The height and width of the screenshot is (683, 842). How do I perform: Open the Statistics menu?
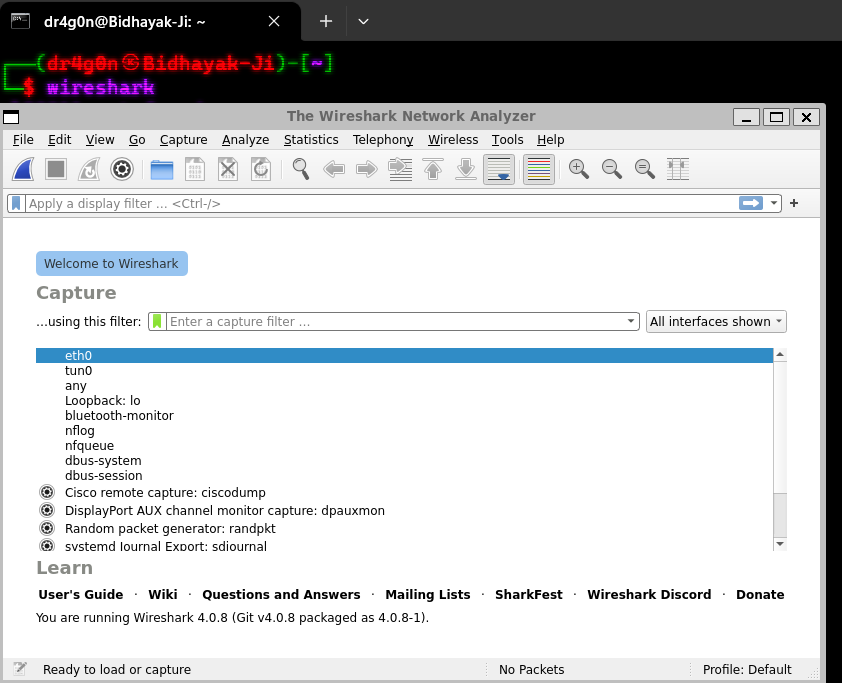[x=311, y=140]
